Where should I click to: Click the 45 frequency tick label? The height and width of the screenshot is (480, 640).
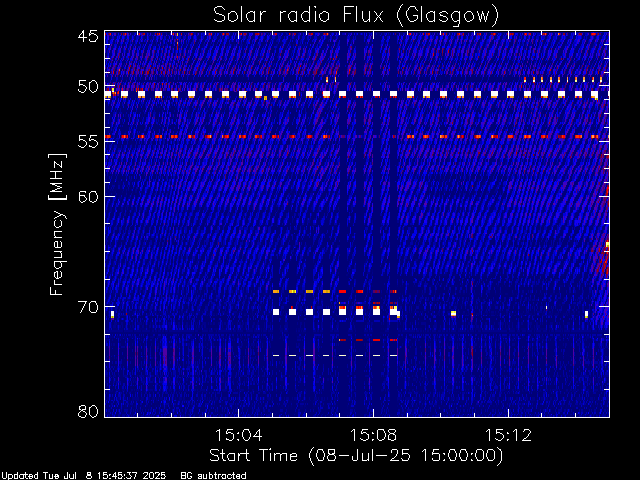[x=88, y=36]
